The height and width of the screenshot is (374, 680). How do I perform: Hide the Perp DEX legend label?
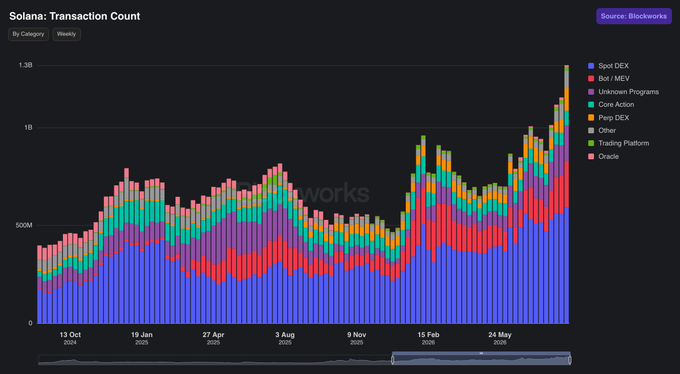[x=614, y=118]
